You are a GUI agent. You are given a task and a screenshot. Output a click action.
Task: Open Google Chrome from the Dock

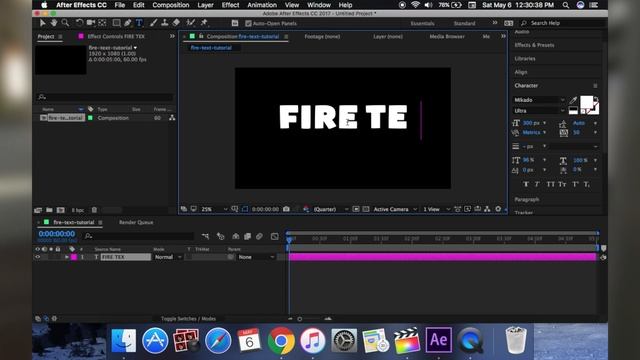pyautogui.click(x=281, y=340)
